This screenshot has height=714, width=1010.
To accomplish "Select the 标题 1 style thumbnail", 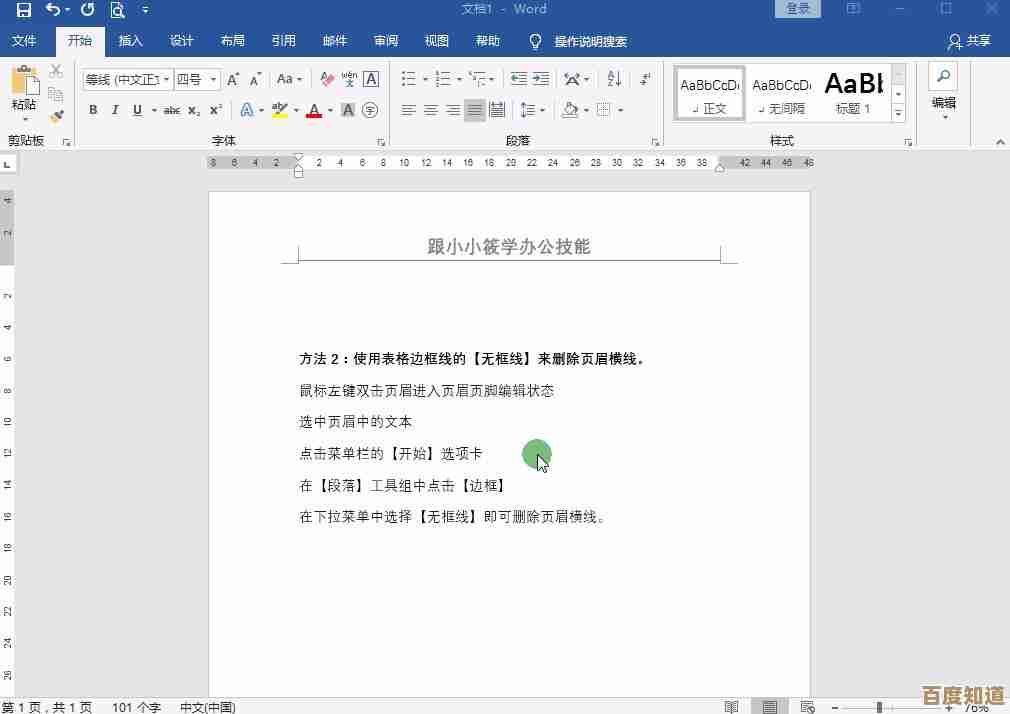I will 853,93.
